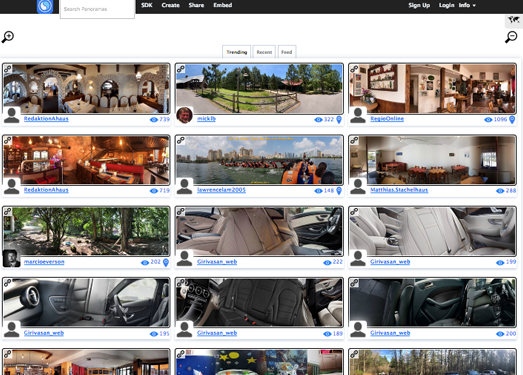Viewport: 523px width, 375px height.
Task: Switch to the Recent tab
Action: tap(264, 52)
